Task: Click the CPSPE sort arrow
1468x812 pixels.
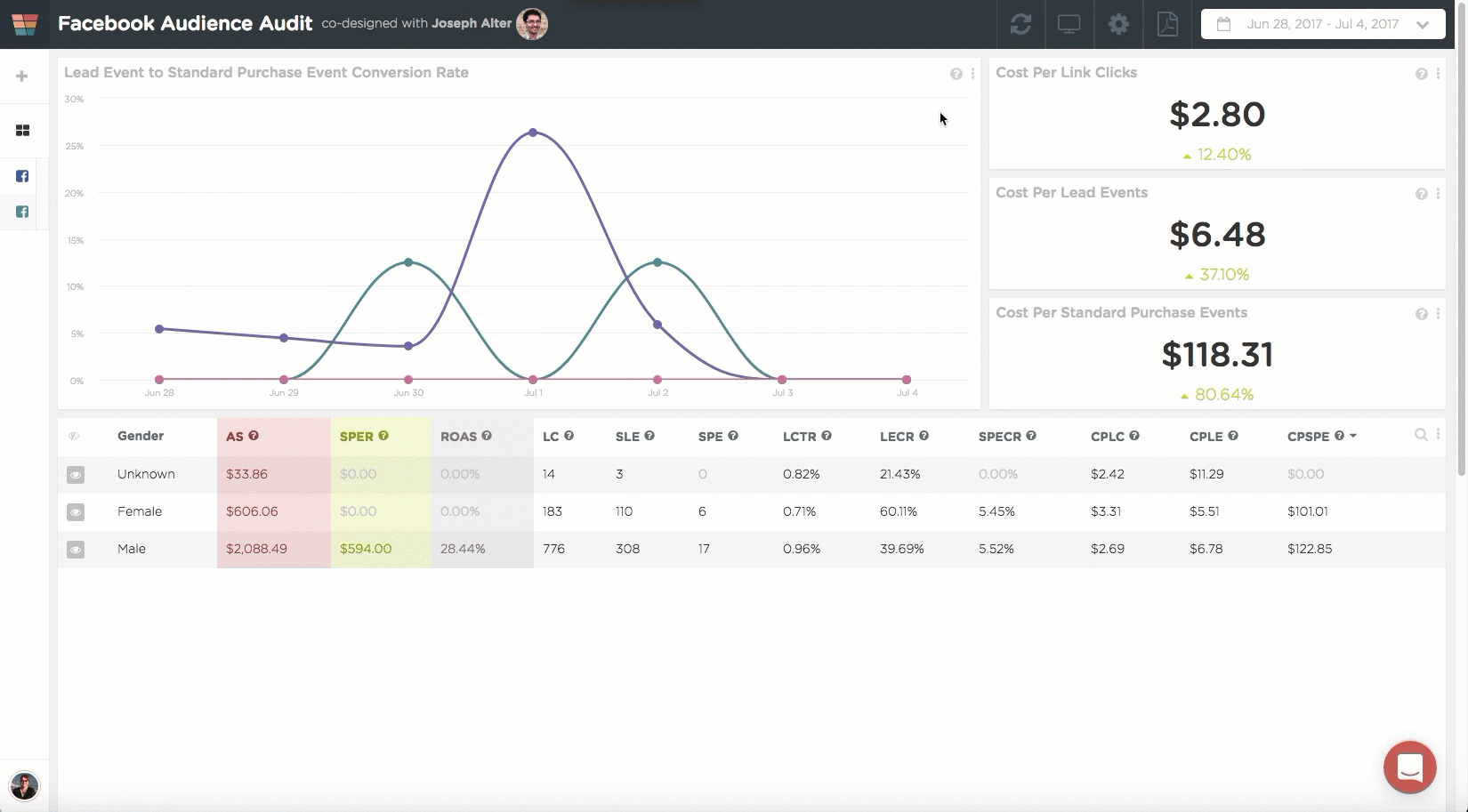Action: (x=1353, y=436)
